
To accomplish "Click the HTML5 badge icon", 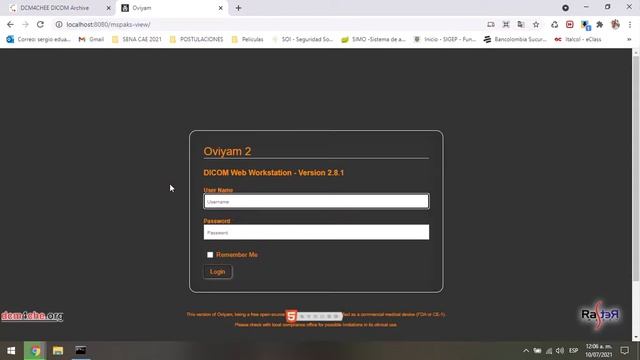I will (291, 316).
